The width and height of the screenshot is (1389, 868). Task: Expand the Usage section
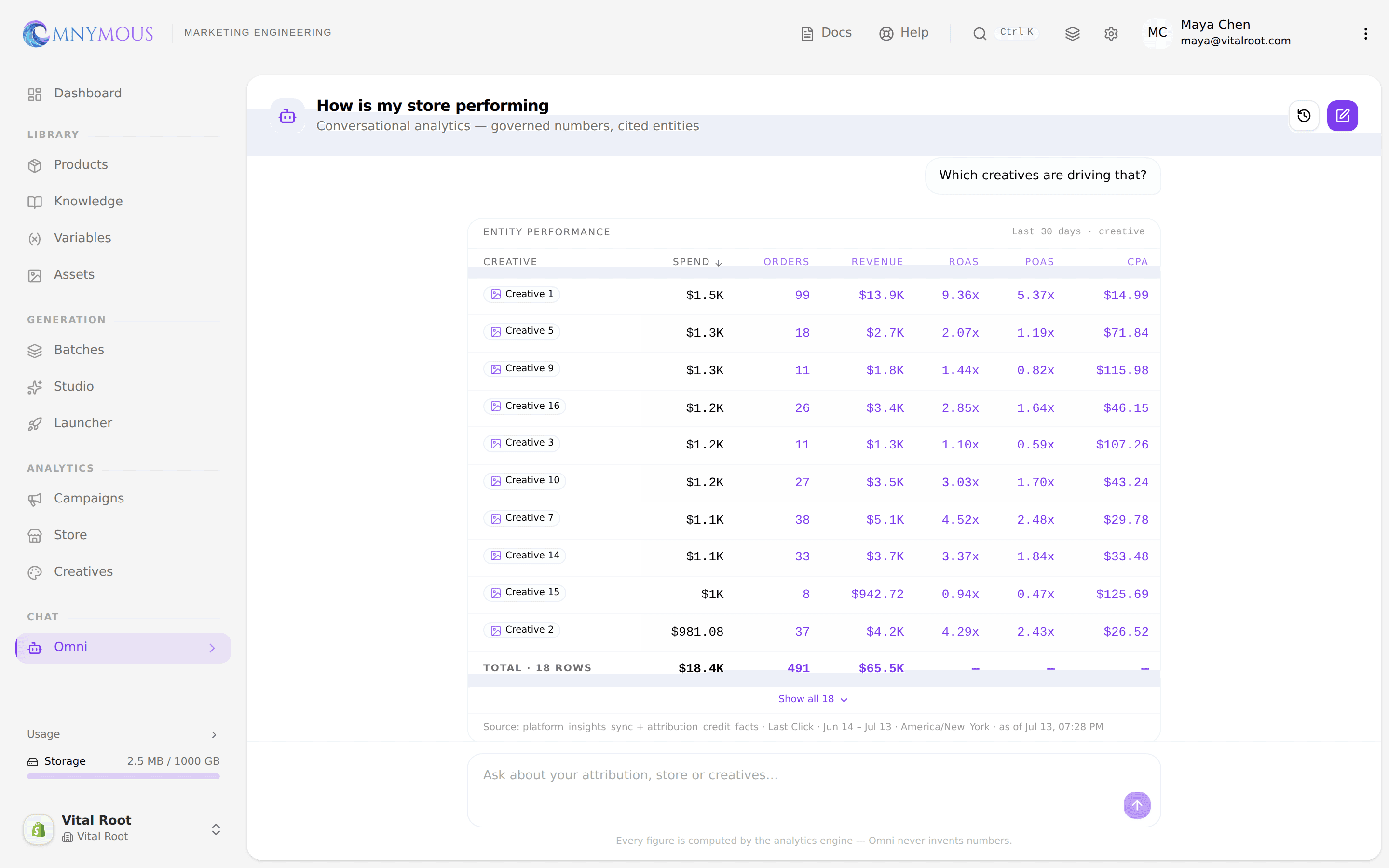point(123,734)
